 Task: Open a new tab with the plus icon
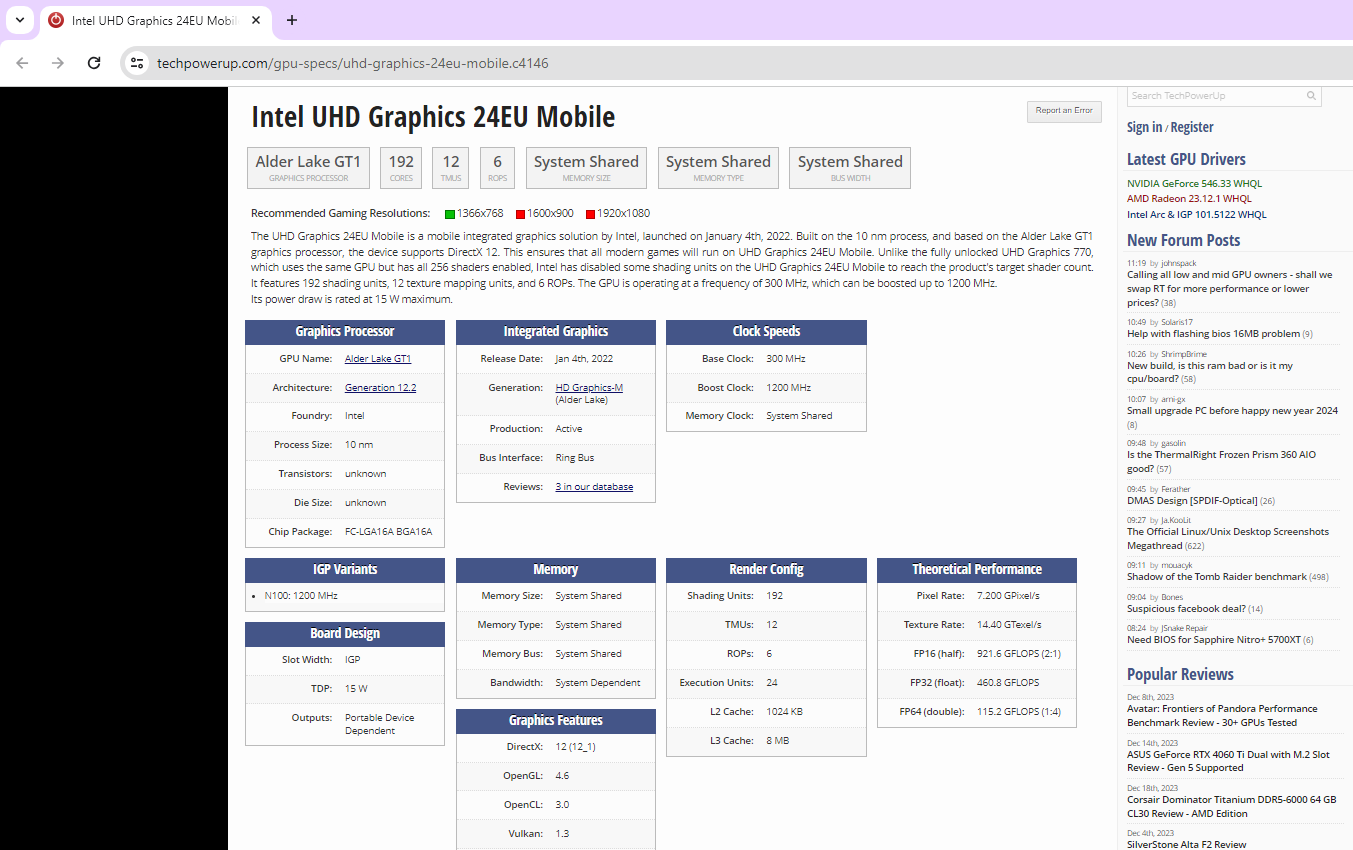click(292, 20)
